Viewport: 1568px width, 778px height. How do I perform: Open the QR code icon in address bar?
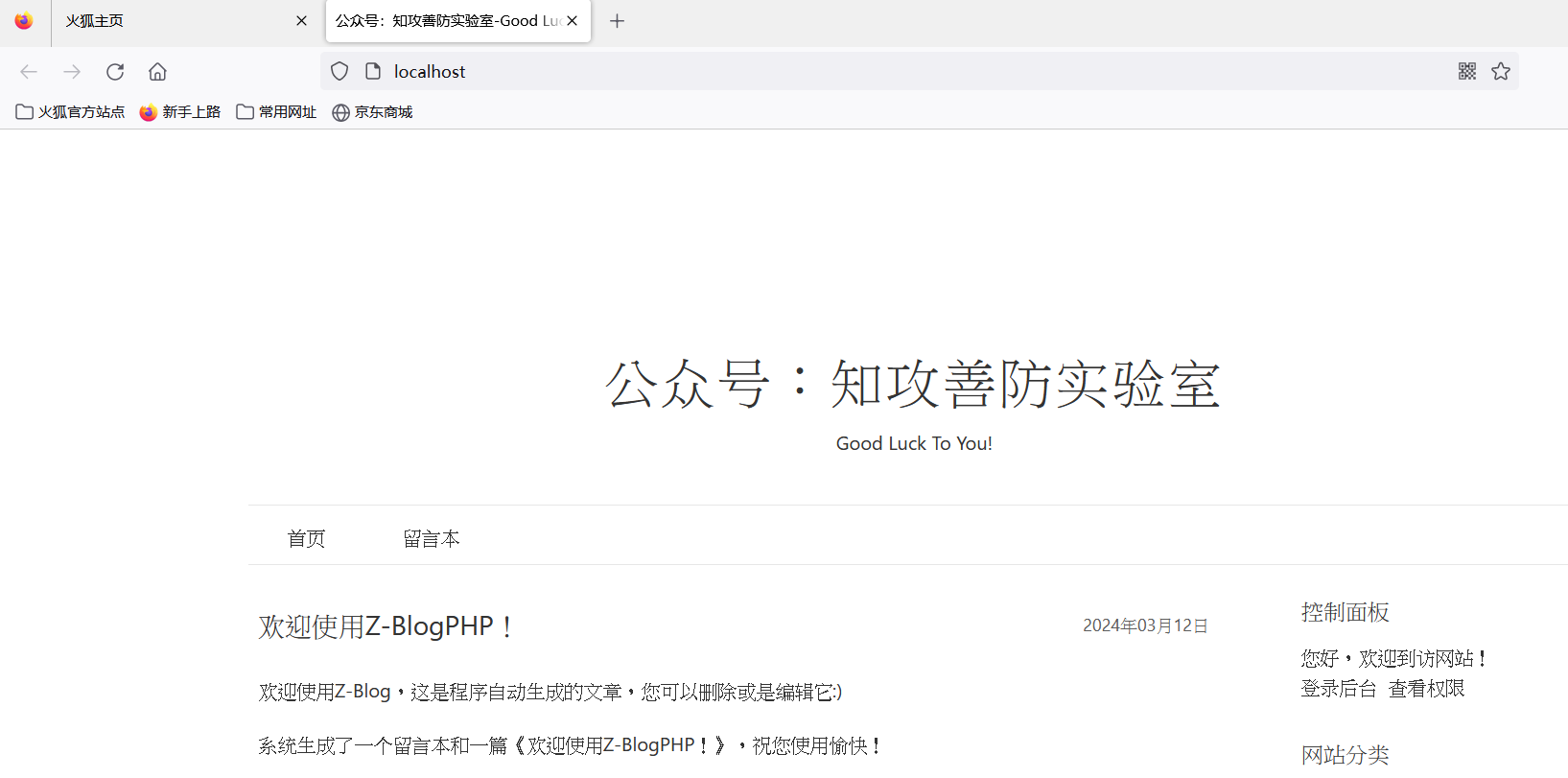coord(1467,71)
